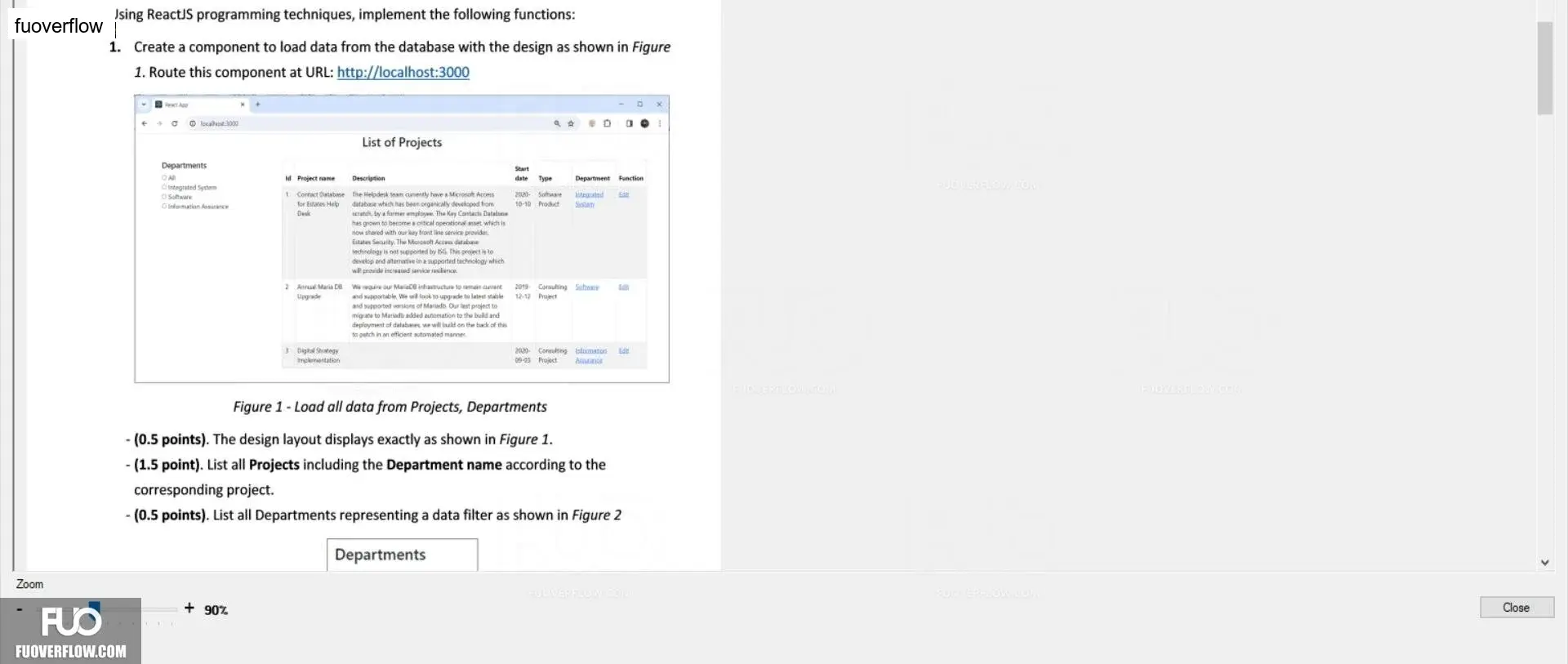Open the http://localhost:3000 hyperlink
1568x664 pixels.
click(x=403, y=72)
